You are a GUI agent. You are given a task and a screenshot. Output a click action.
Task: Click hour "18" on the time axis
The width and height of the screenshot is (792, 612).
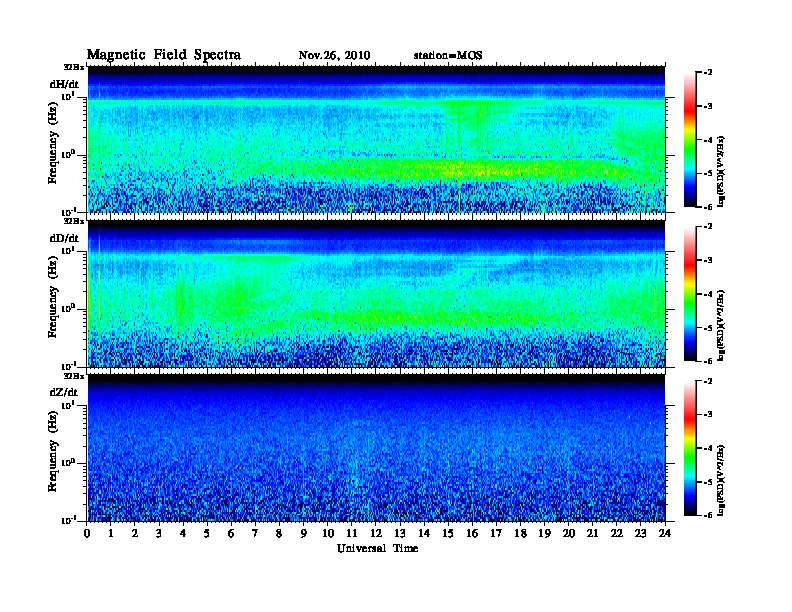tap(521, 533)
